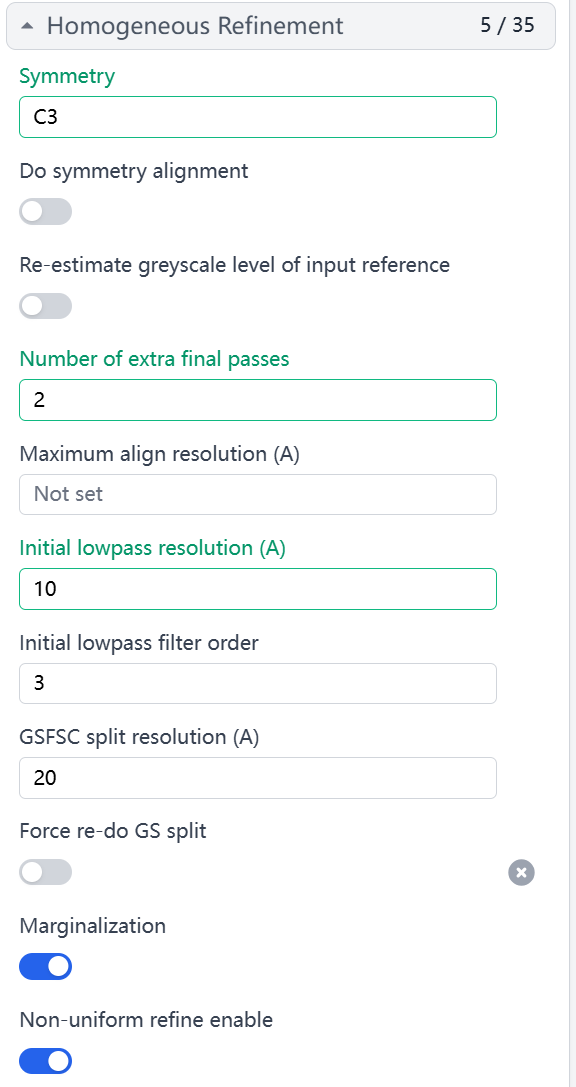Click the 5 / 35 parameter counter

point(507,25)
